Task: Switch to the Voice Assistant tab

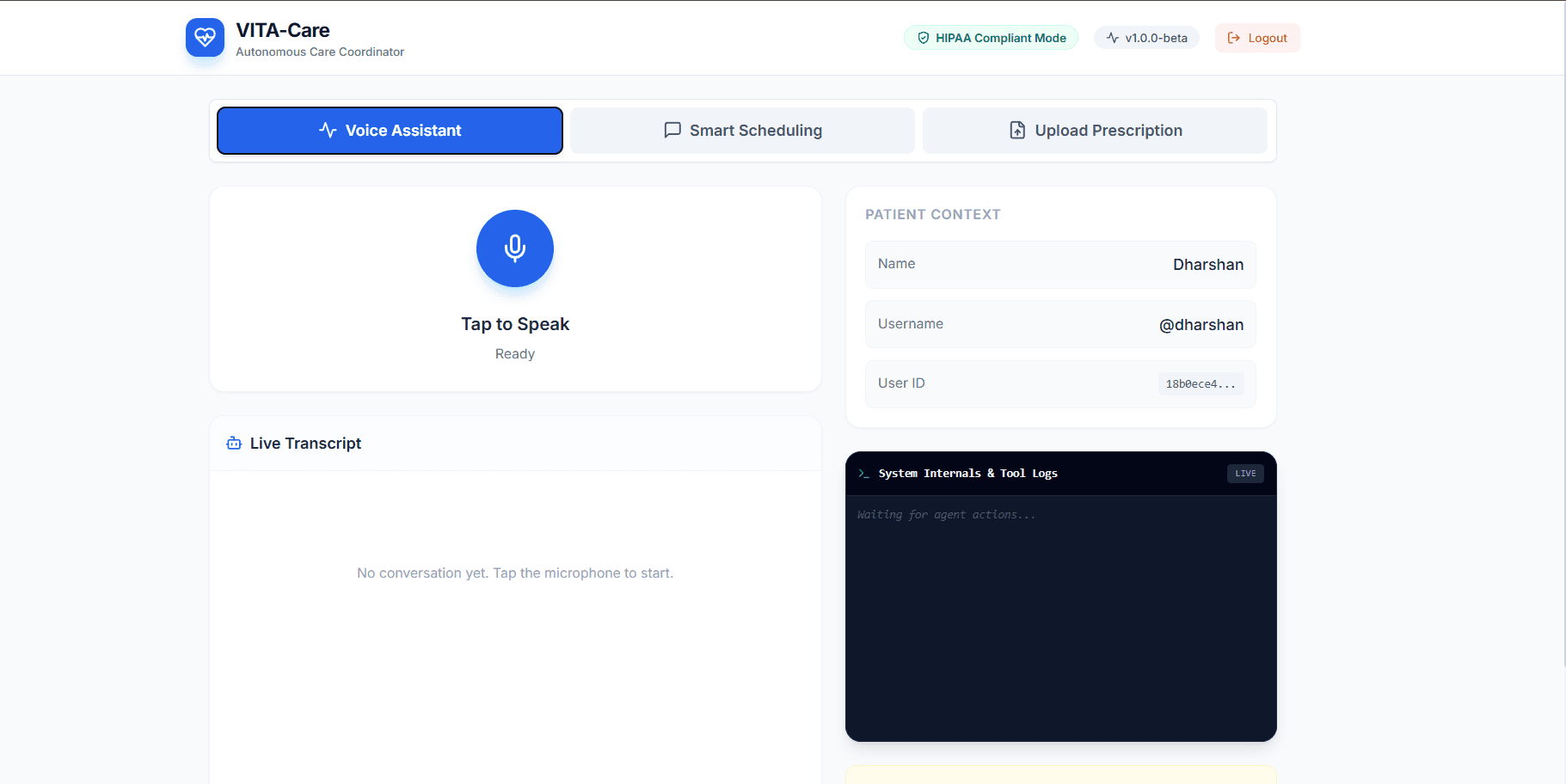Action: [x=390, y=131]
